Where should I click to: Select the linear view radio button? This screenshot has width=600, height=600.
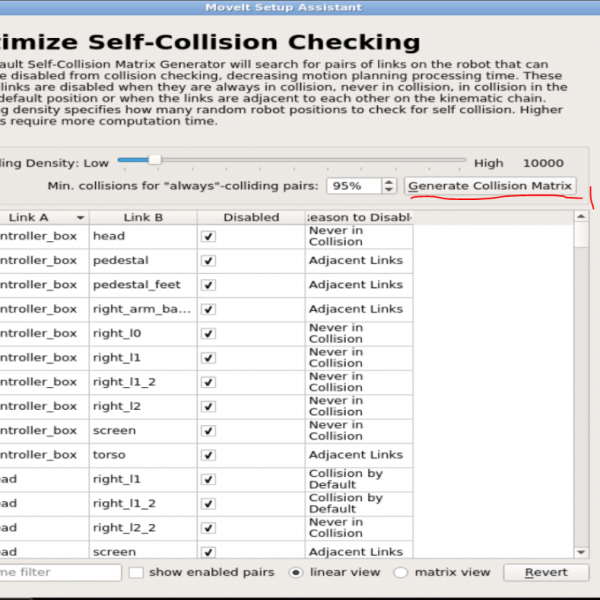(x=295, y=572)
